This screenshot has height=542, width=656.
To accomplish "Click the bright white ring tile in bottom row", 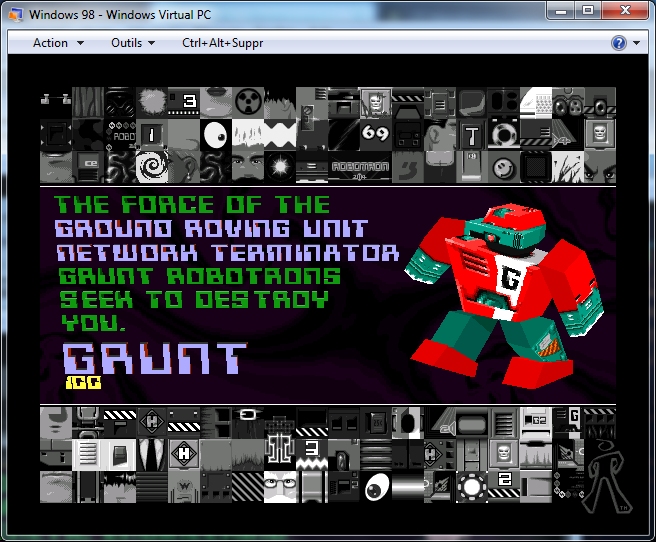I will tap(472, 487).
